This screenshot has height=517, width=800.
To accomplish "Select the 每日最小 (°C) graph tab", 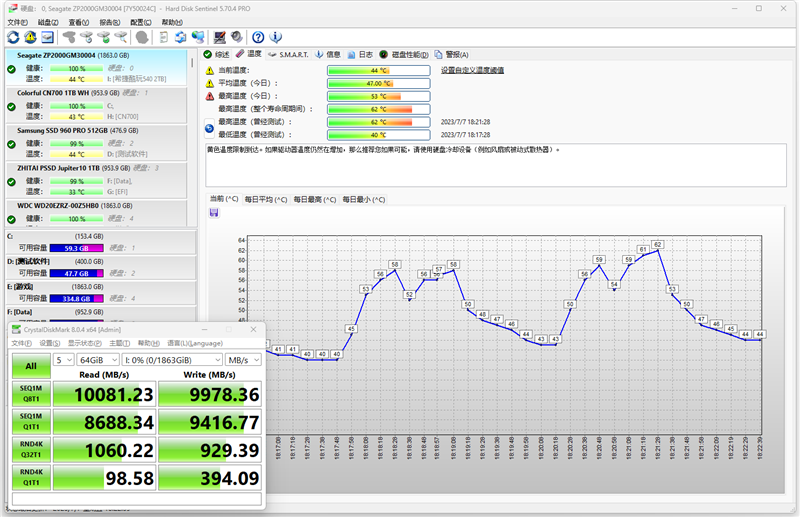I will pyautogui.click(x=364, y=200).
